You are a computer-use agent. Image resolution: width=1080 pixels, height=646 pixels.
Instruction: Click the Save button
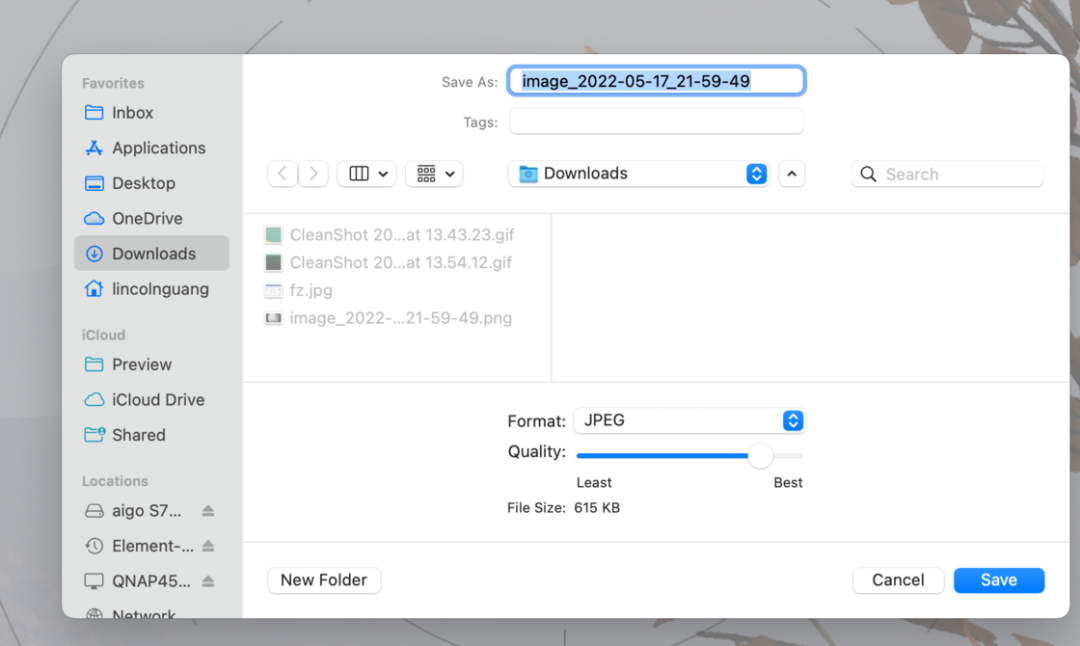tap(998, 580)
